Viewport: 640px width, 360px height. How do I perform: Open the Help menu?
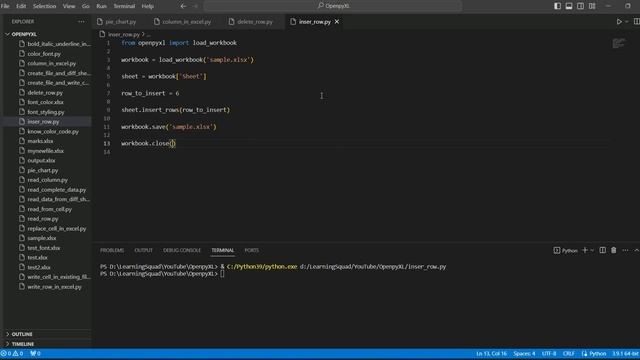[147, 6]
